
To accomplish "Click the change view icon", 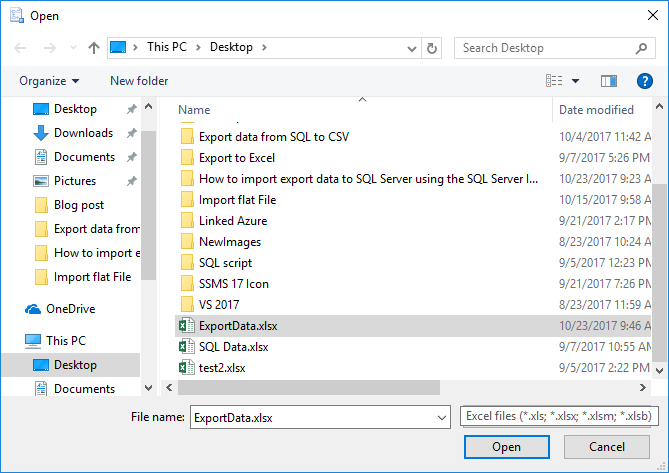I will [x=554, y=80].
